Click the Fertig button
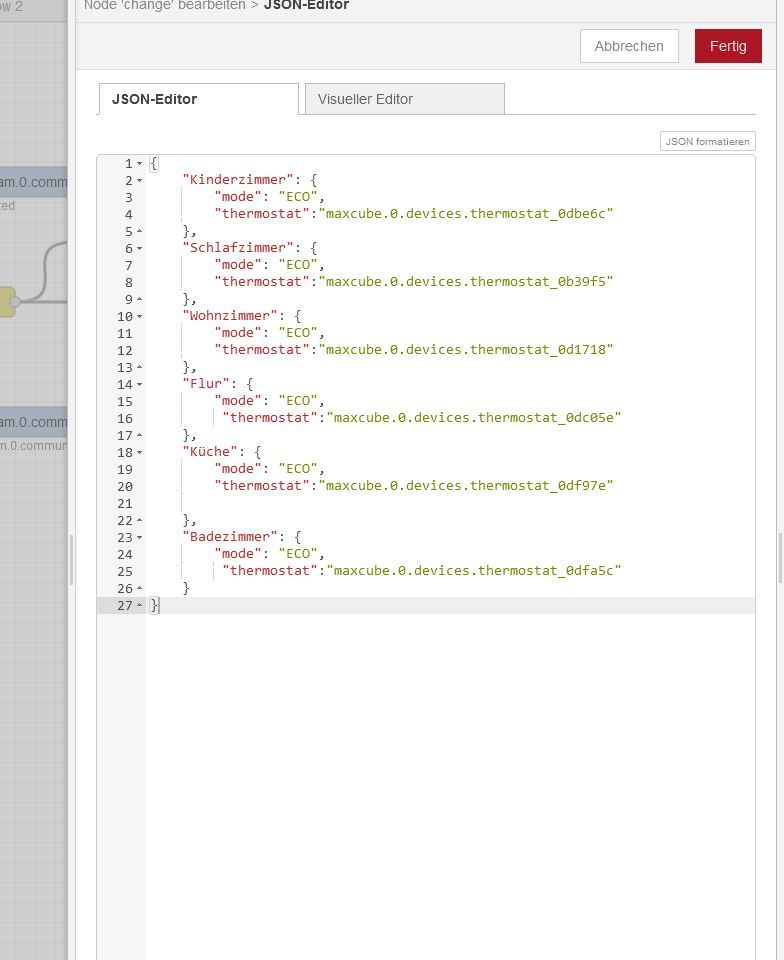 click(727, 46)
